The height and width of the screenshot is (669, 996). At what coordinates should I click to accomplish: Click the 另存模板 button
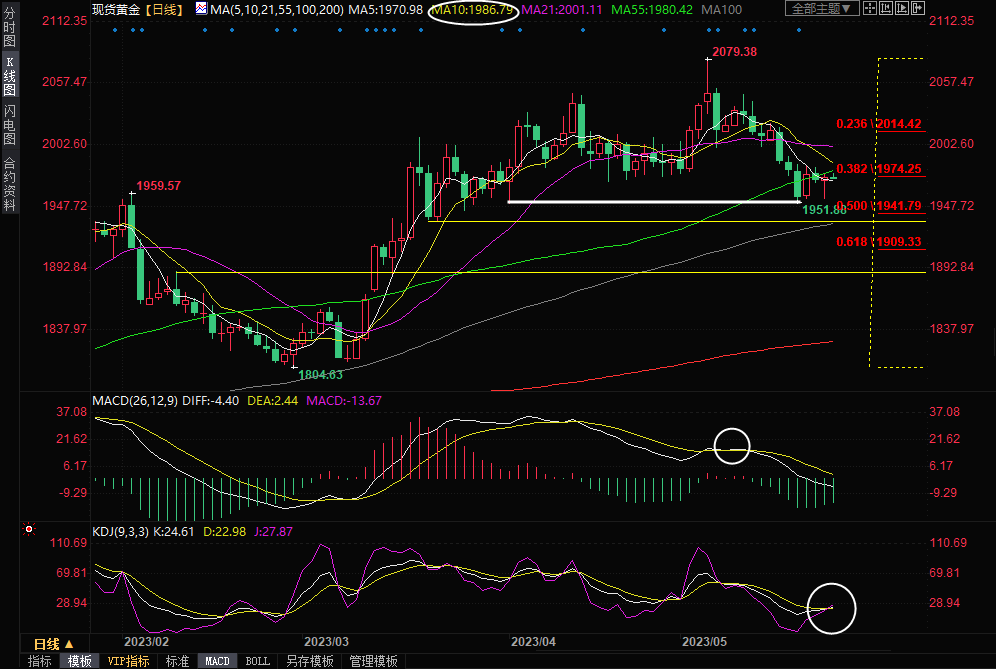pyautogui.click(x=309, y=661)
